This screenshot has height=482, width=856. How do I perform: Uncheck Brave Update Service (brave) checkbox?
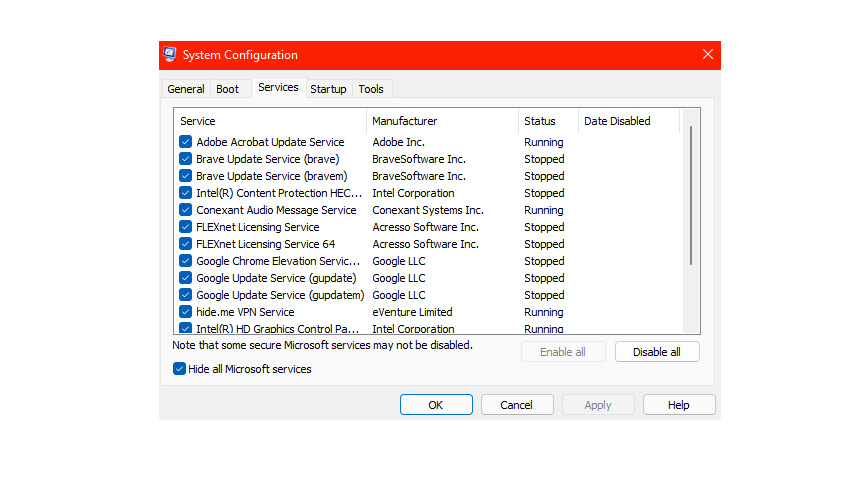click(x=186, y=159)
